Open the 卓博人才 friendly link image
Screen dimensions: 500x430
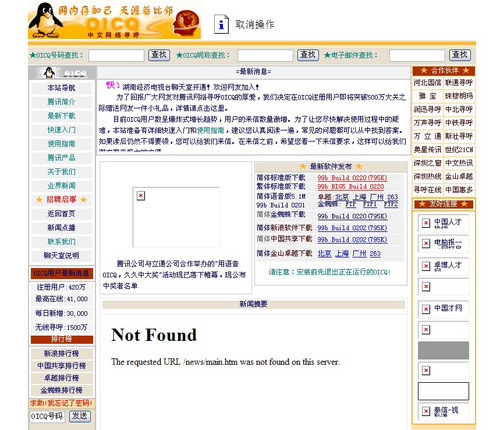tap(443, 266)
